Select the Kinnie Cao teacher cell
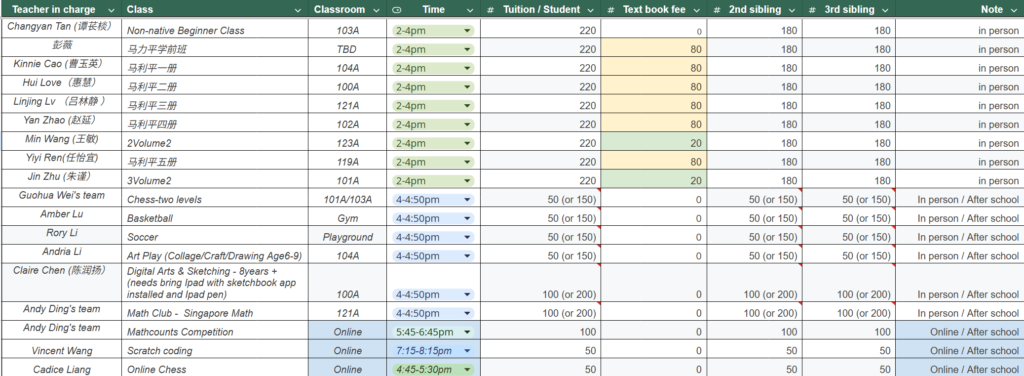 [61, 67]
